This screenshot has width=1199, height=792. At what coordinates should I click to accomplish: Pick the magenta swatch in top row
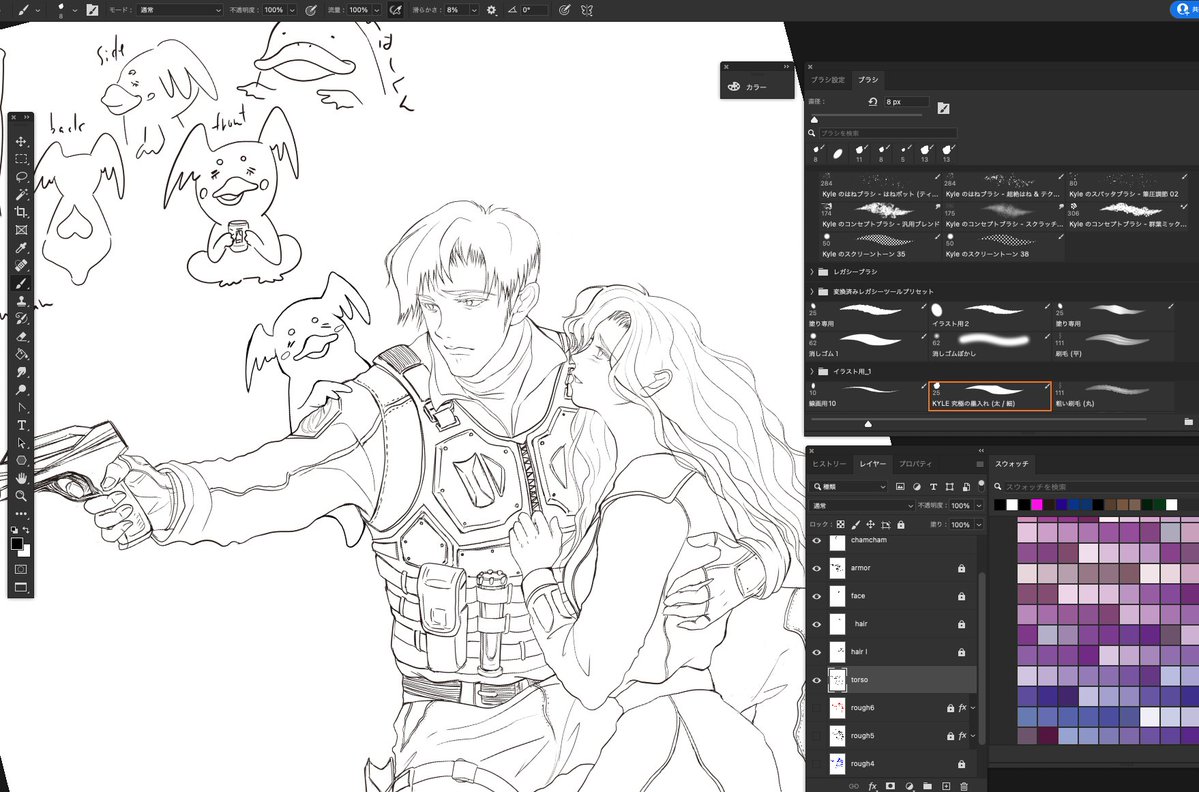pyautogui.click(x=1036, y=505)
